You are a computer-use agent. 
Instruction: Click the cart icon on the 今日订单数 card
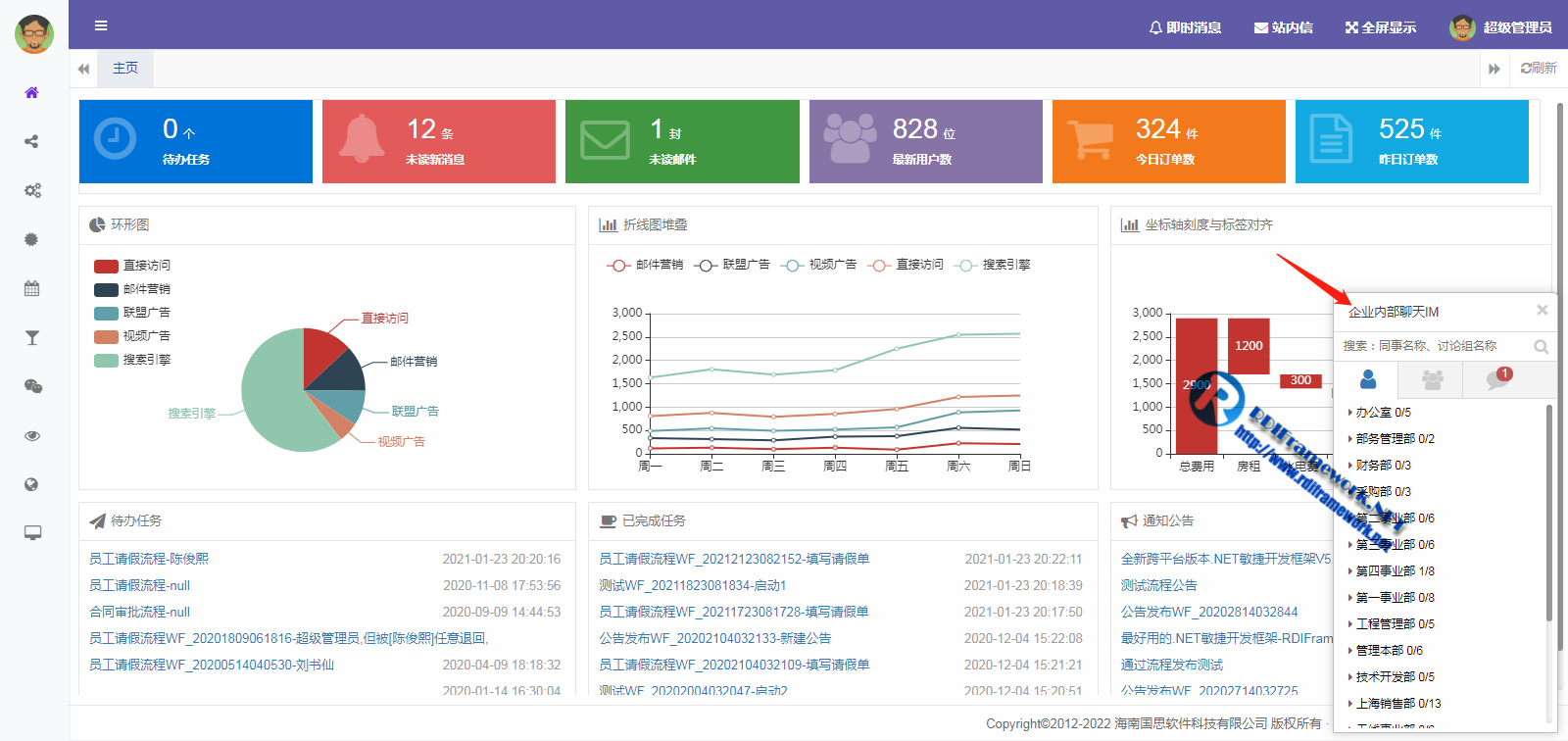[x=1090, y=139]
